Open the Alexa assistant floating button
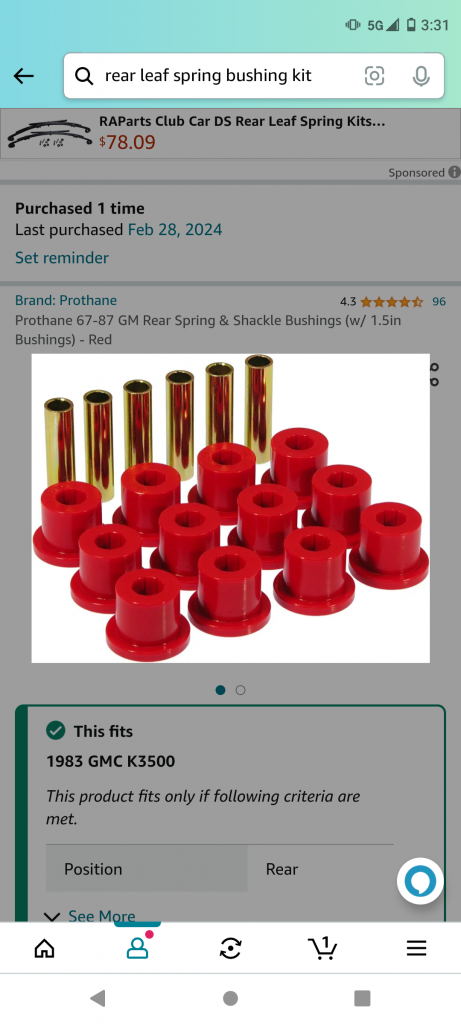461x1024 pixels. pos(421,881)
